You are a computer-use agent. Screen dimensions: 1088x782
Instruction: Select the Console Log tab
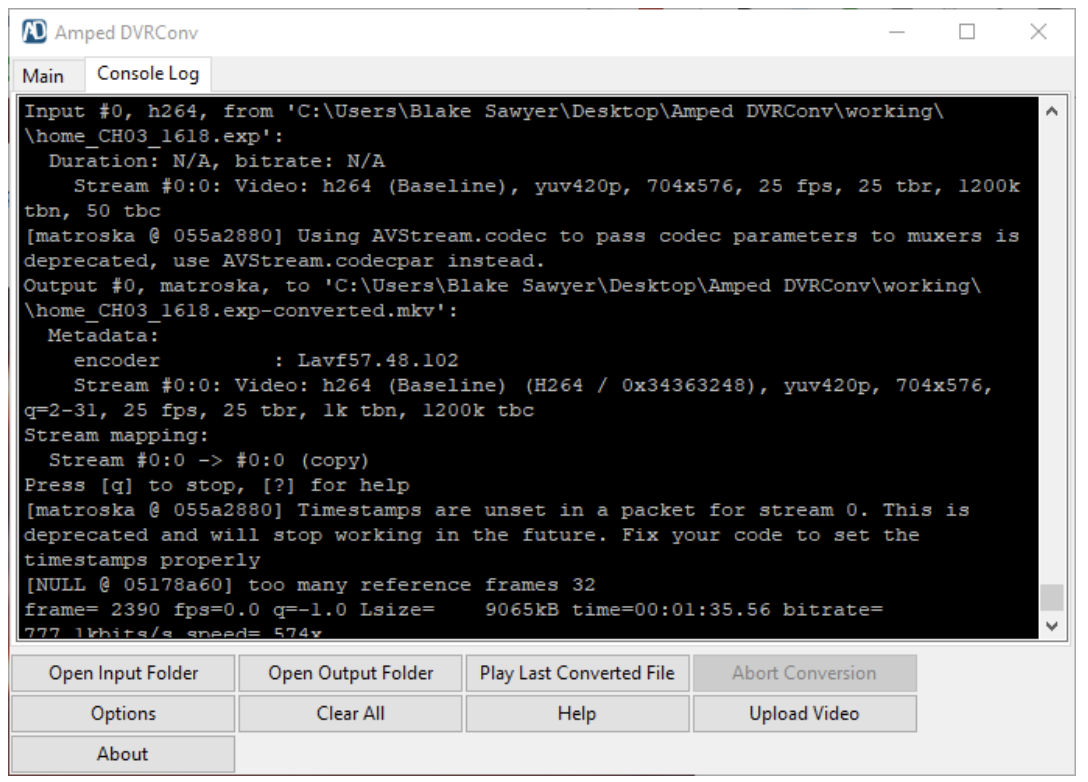[148, 74]
